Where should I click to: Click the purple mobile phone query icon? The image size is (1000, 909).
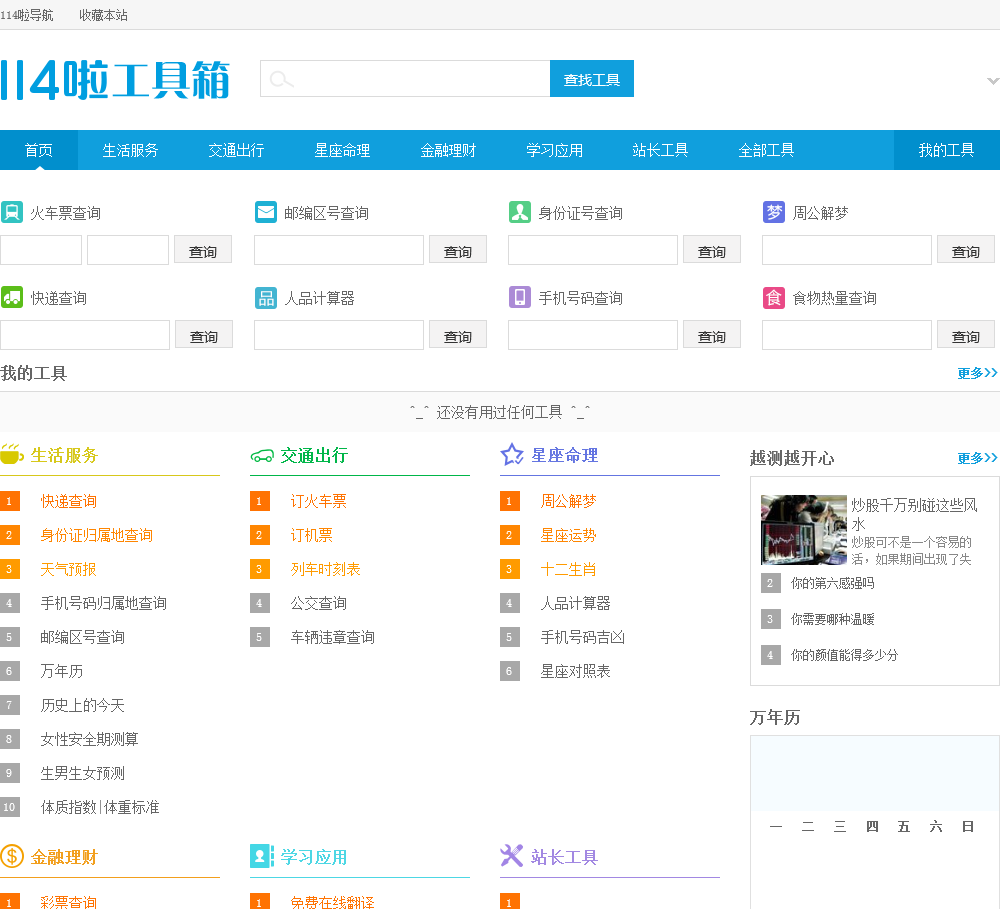point(520,297)
